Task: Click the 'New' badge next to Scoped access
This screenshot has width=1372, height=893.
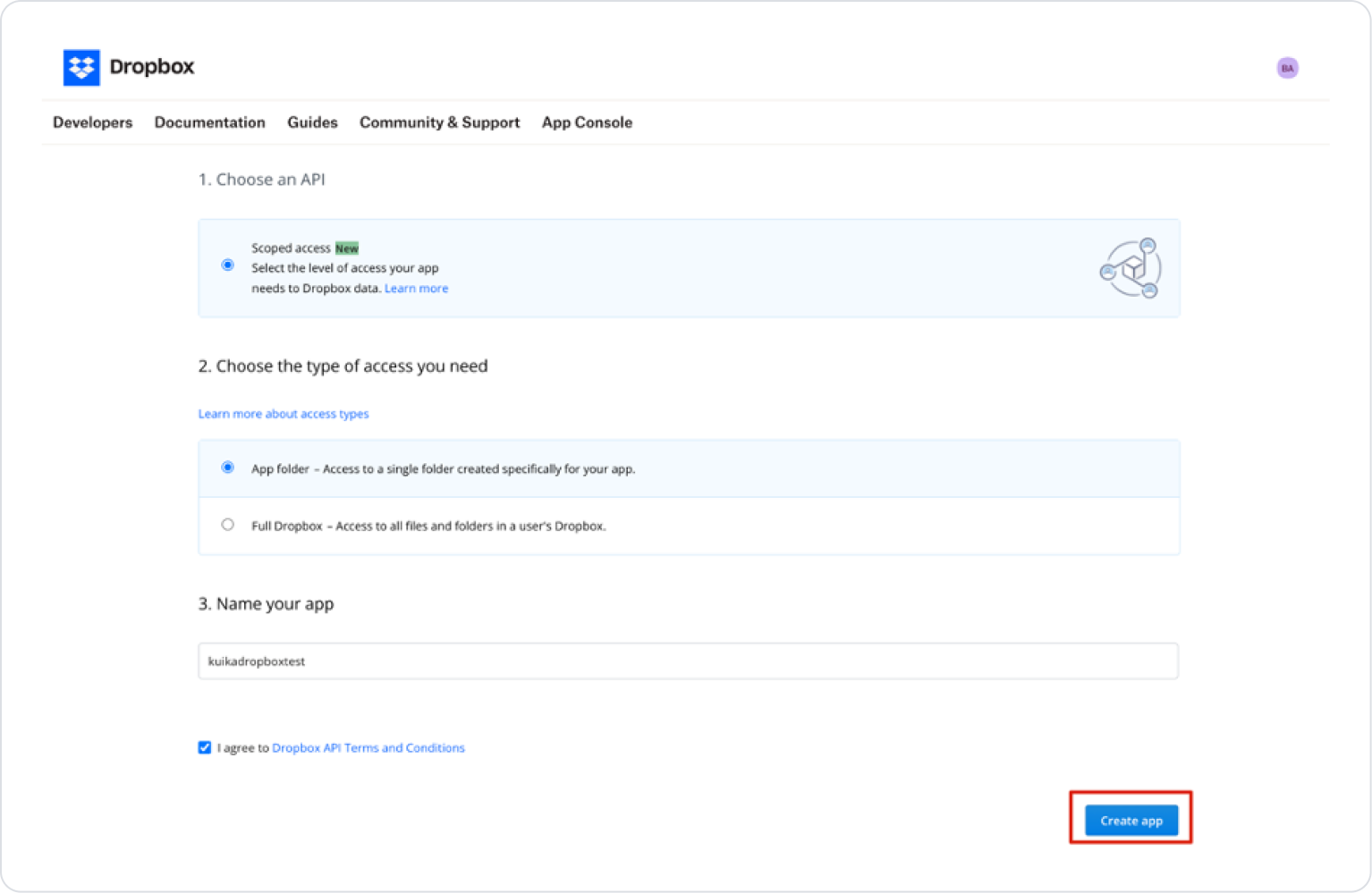Action: tap(347, 249)
